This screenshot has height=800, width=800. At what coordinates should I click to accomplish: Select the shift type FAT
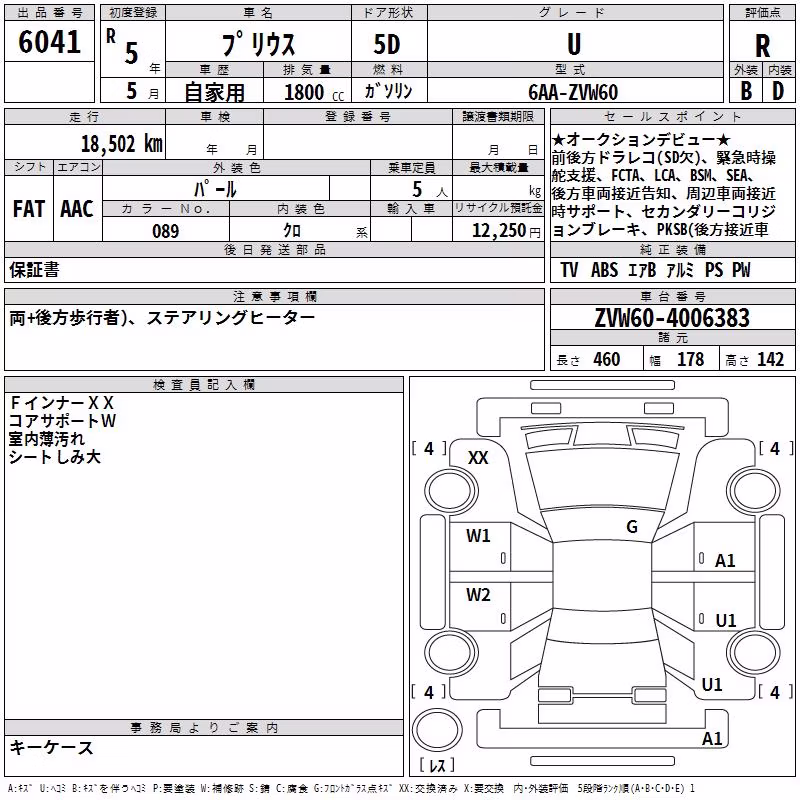pyautogui.click(x=29, y=209)
